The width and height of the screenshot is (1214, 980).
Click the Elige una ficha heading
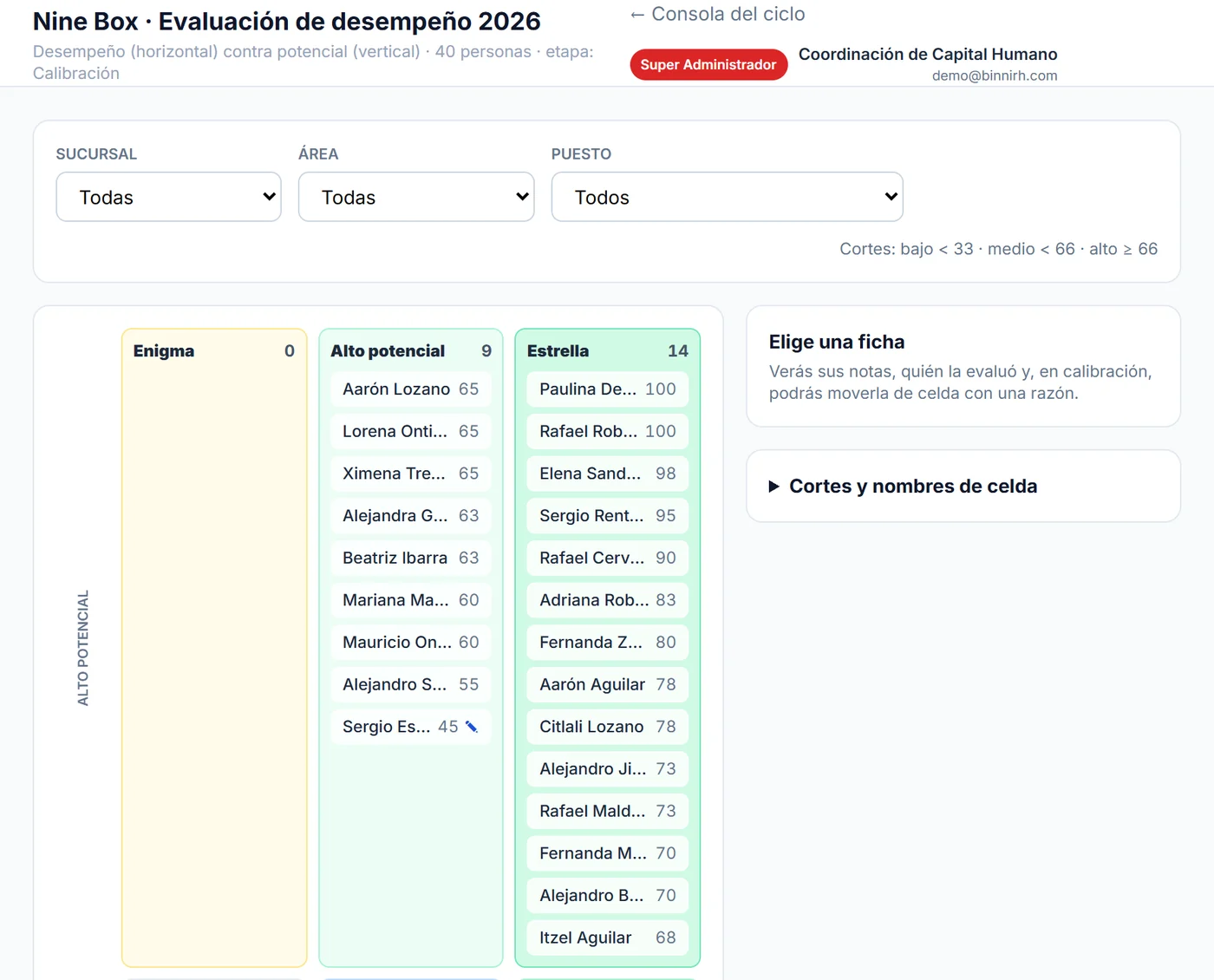point(837,342)
